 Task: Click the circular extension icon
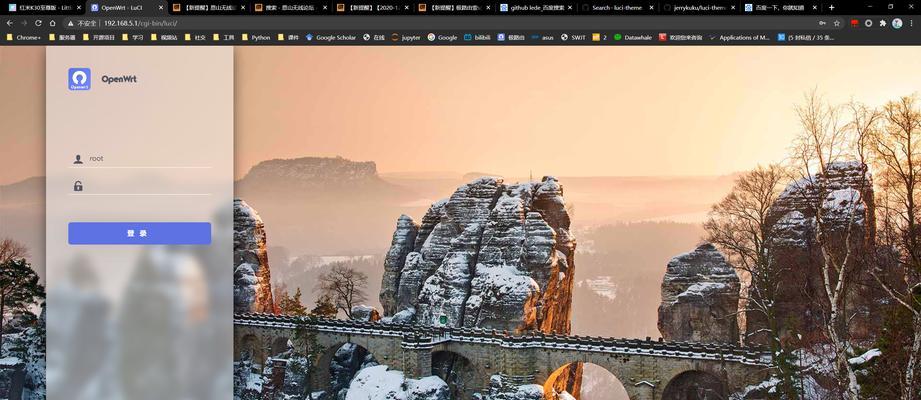pyautogui.click(x=869, y=23)
